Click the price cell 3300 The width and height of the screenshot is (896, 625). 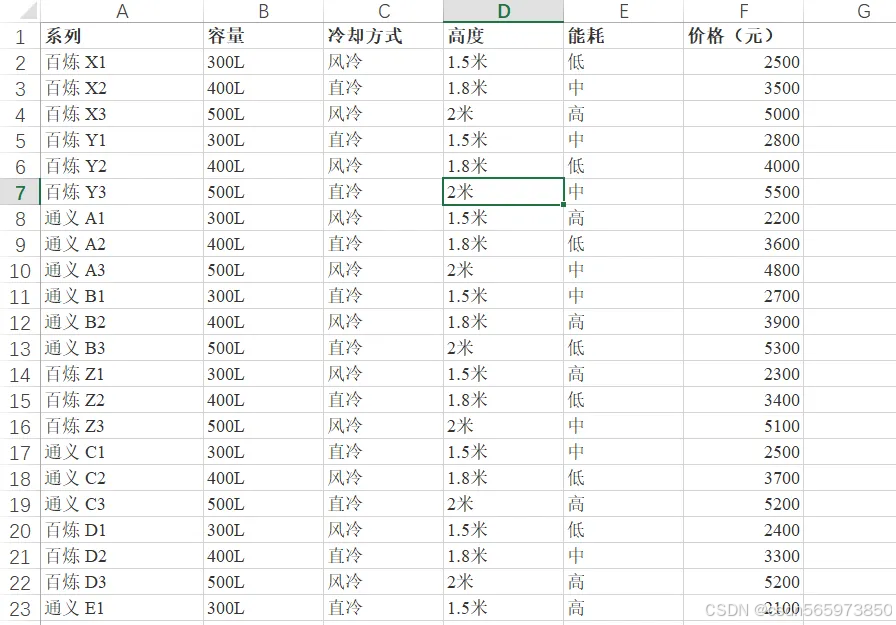(743, 556)
